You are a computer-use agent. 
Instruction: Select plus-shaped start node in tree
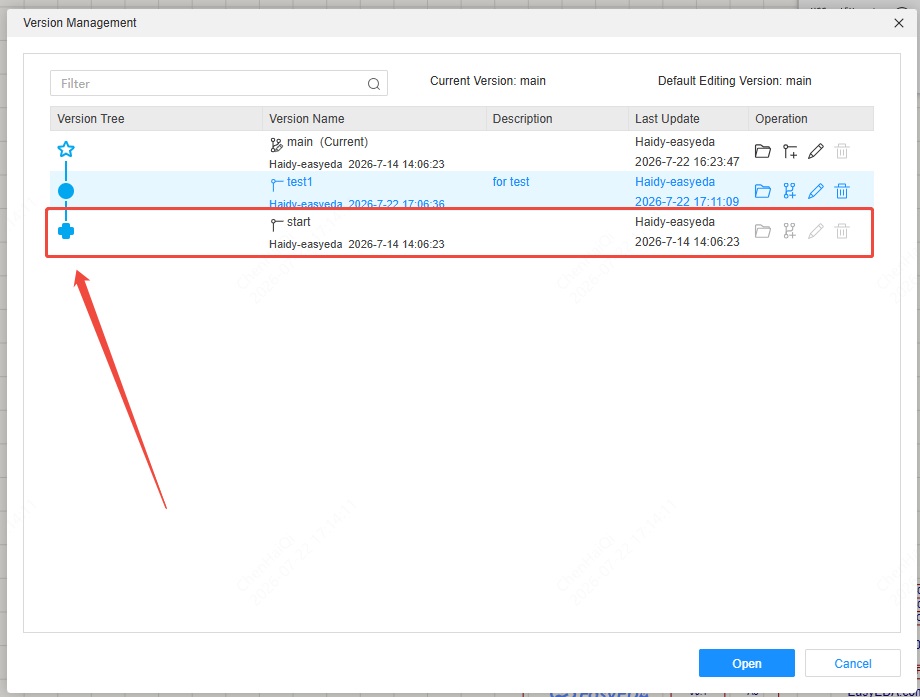[66, 231]
